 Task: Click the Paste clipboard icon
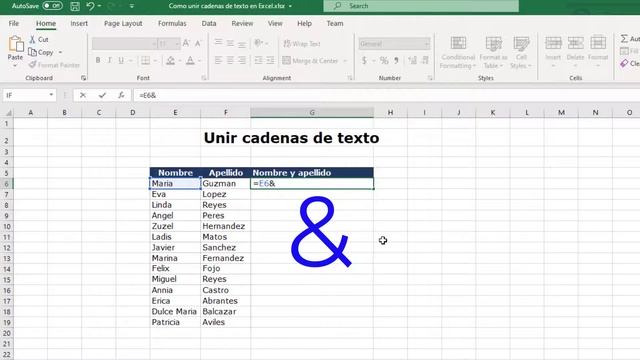16,44
